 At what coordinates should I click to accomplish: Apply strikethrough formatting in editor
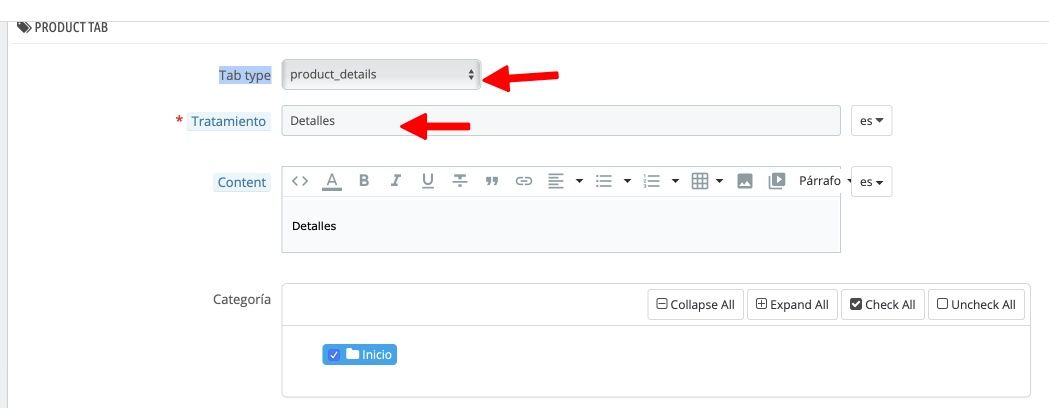(x=460, y=181)
